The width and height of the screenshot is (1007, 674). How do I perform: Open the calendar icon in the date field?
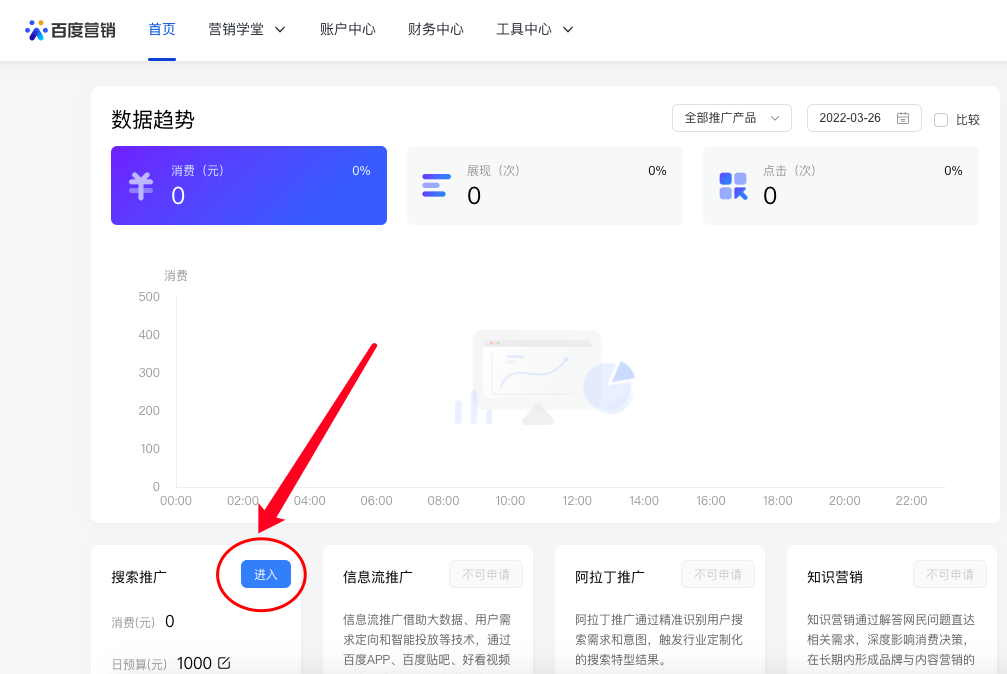(903, 117)
